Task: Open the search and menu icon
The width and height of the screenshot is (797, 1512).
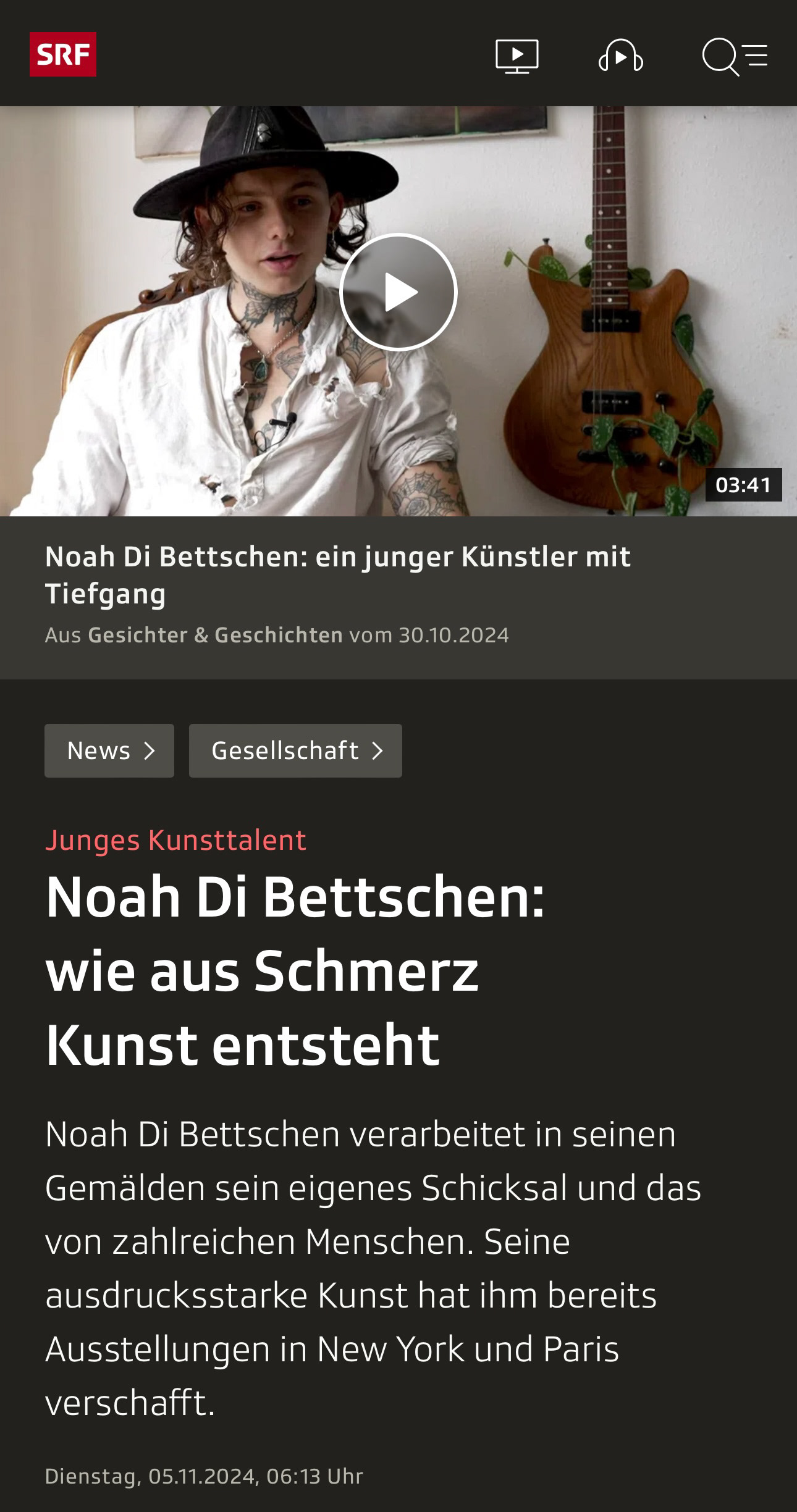Action: tap(735, 57)
